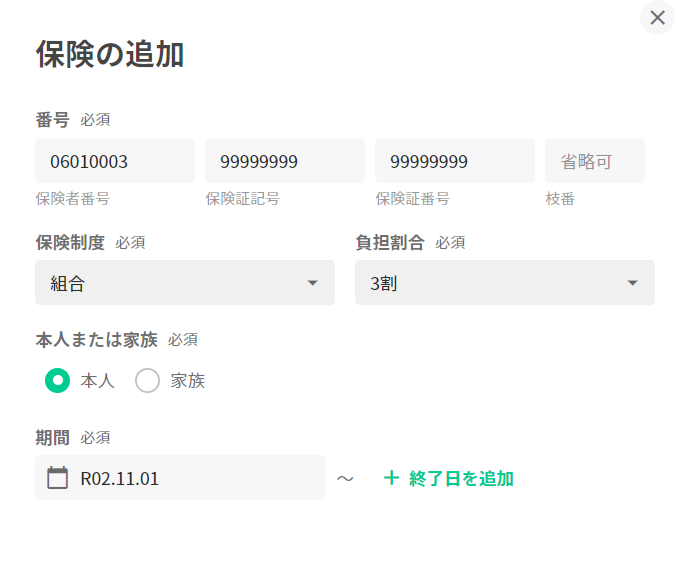
Task: Click the plus icon beside 終了日を追加
Action: coord(391,478)
